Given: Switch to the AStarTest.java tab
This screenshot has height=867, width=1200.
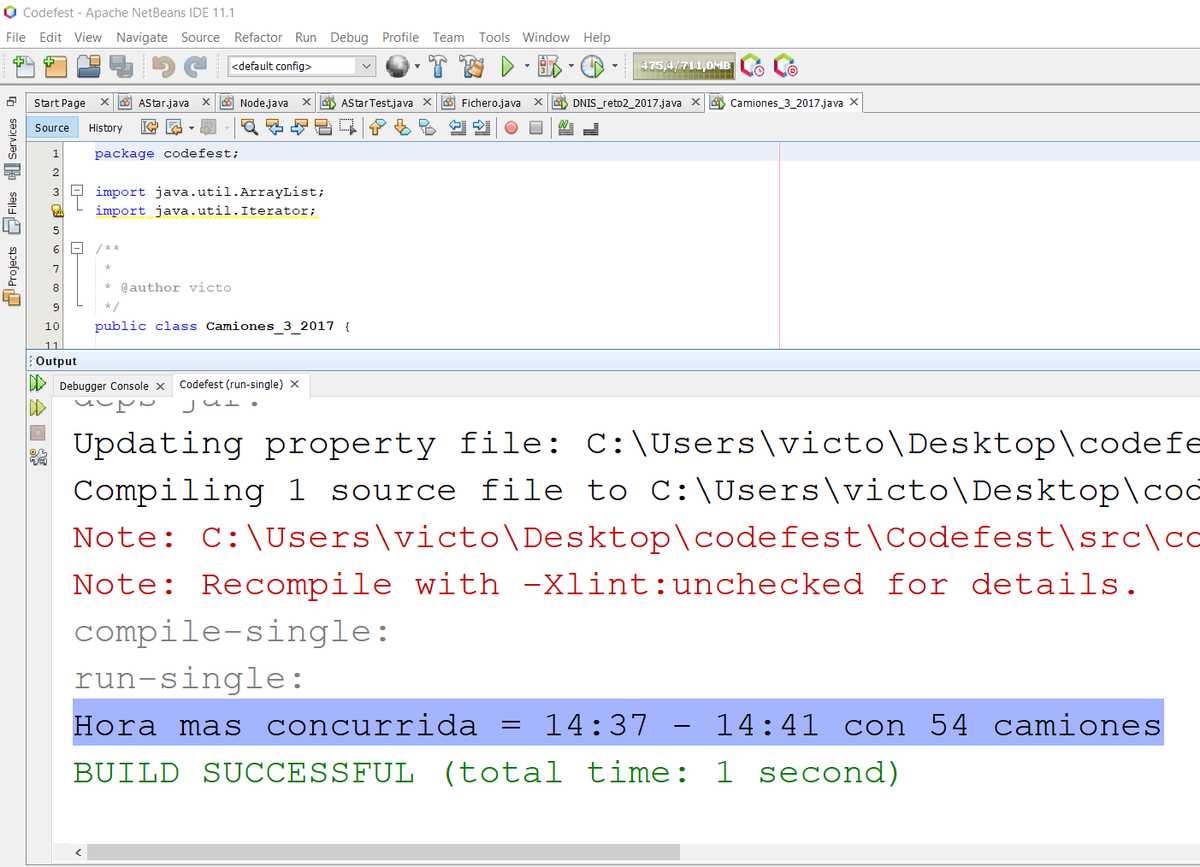Looking at the screenshot, I should (x=376, y=103).
